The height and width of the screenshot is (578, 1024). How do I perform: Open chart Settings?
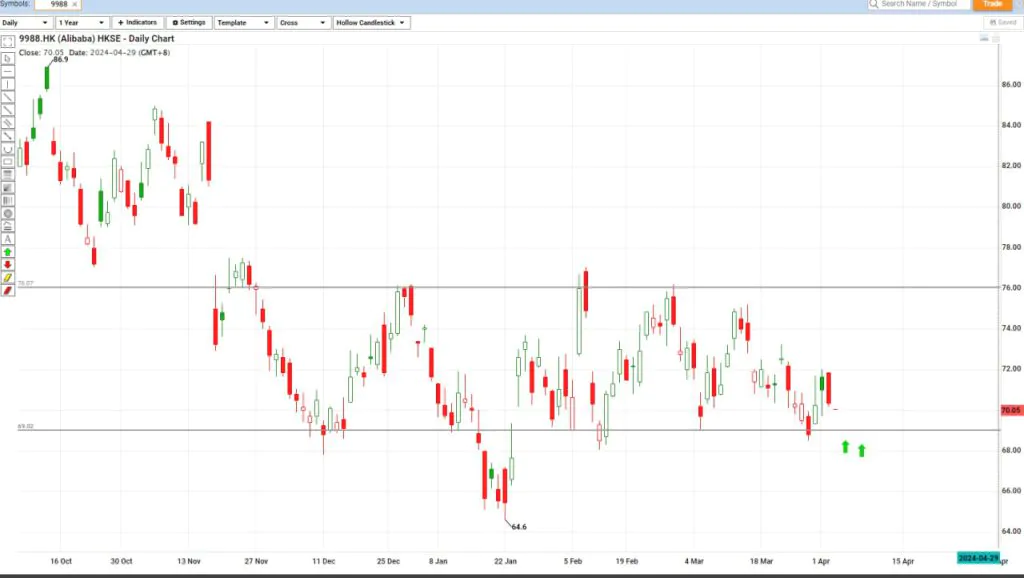(x=189, y=22)
